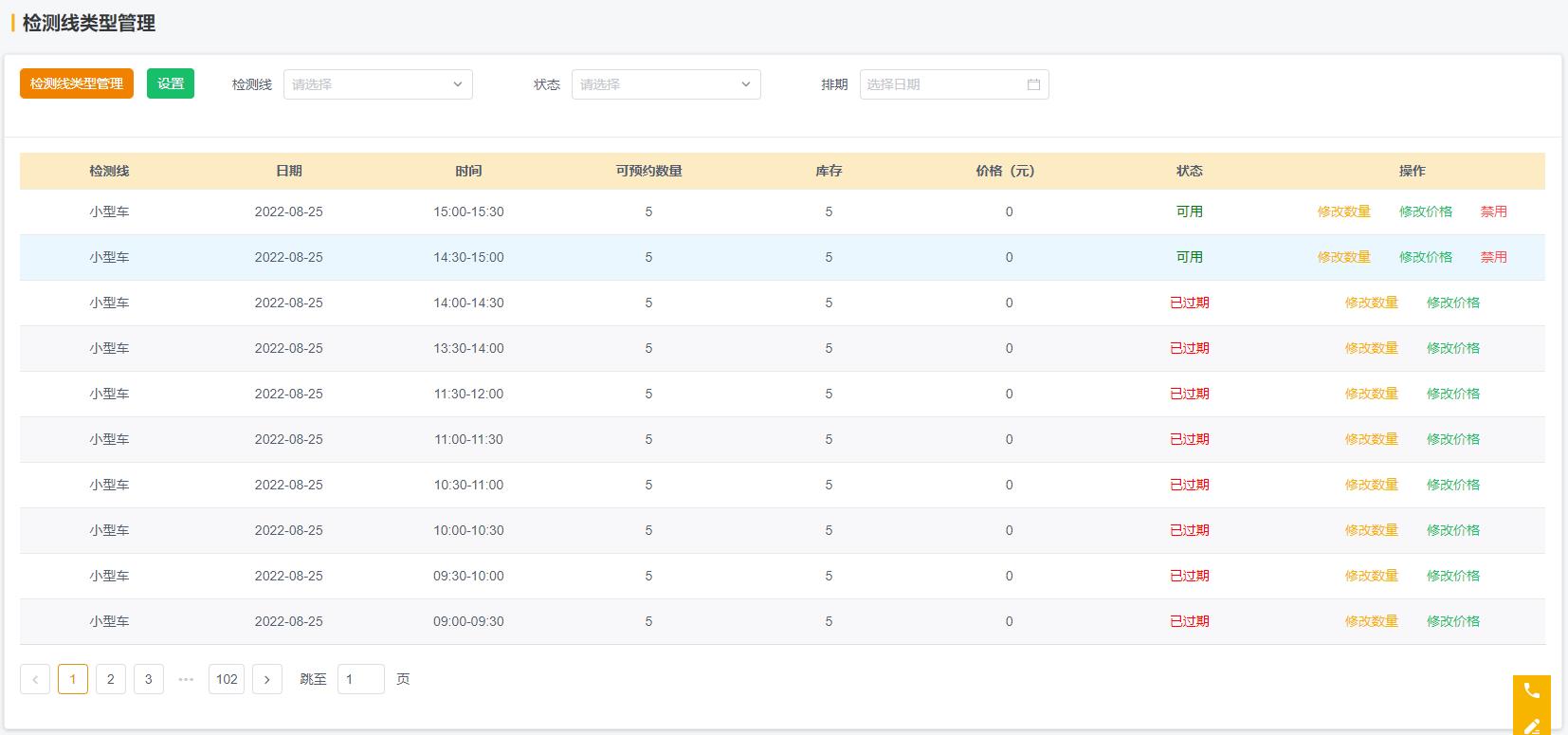Click 修改价格 for 09:30-10:00 row
This screenshot has height=735, width=1568.
1453,576
